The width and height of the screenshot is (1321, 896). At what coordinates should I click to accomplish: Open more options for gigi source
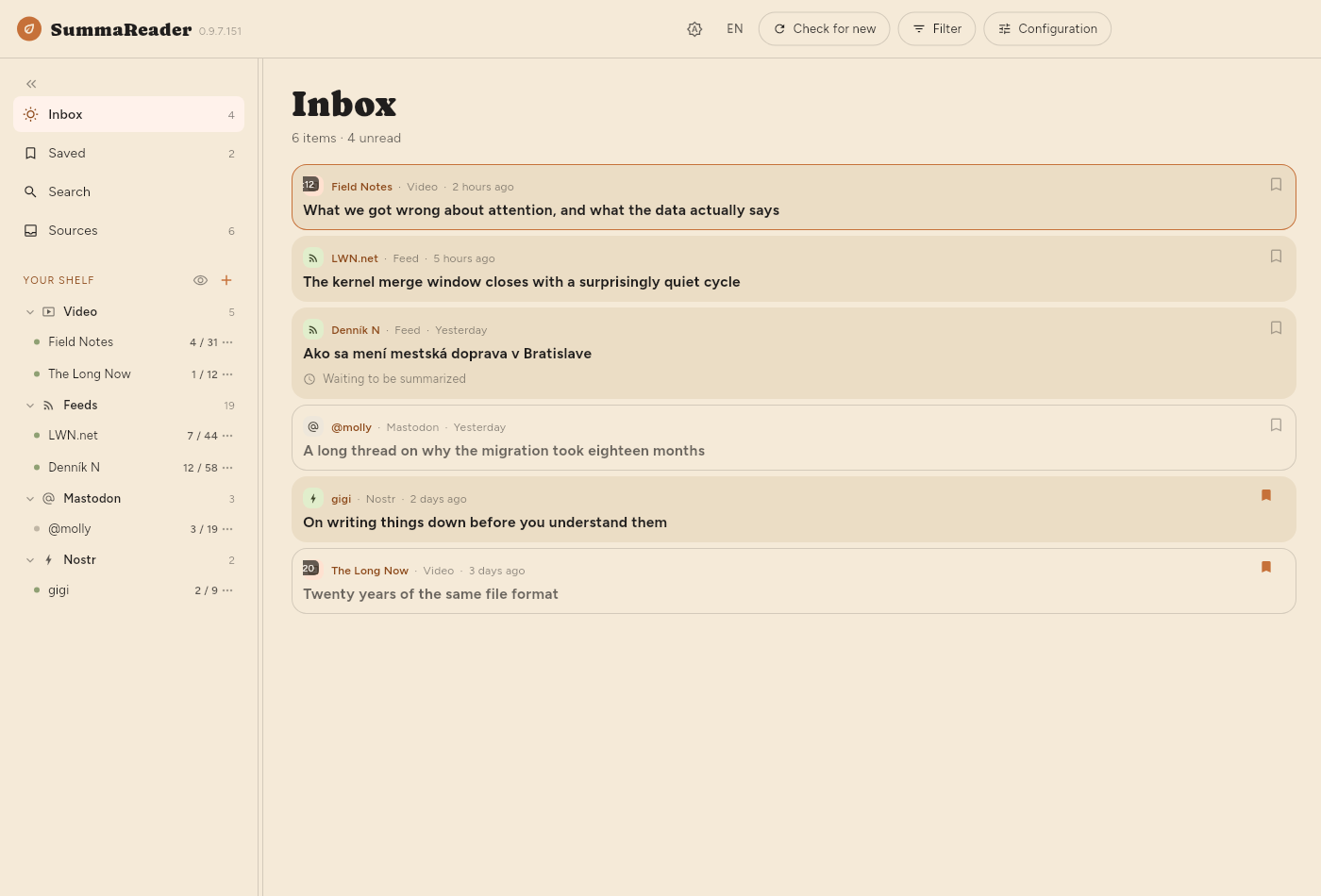(227, 590)
